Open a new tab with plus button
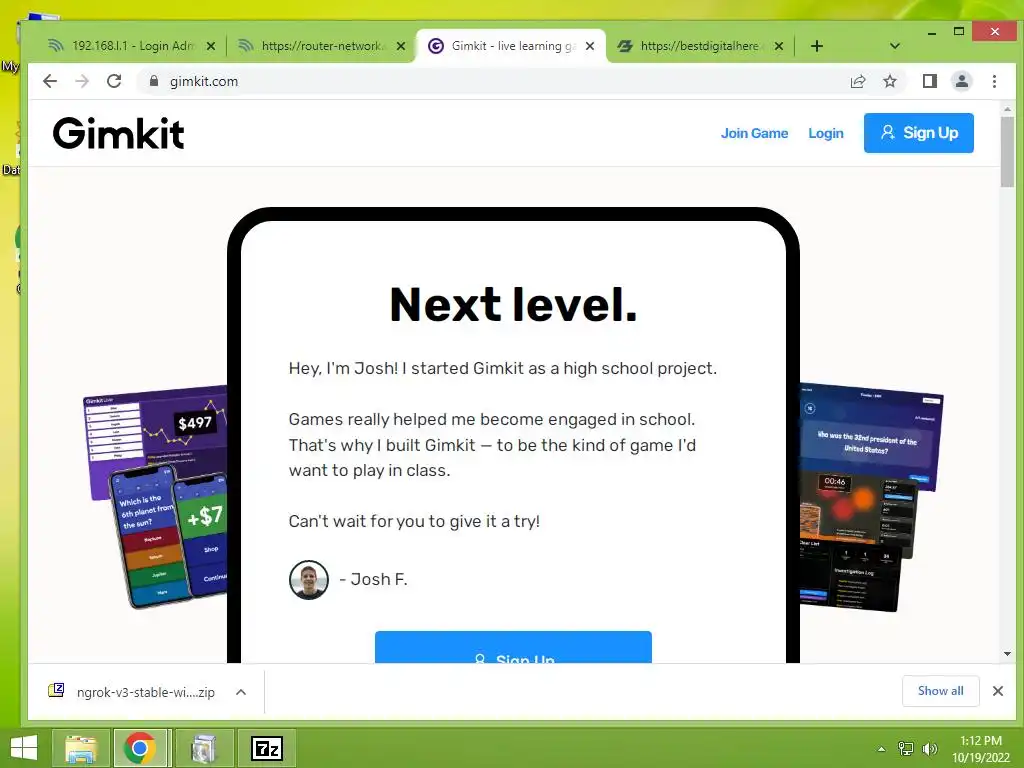1024x768 pixels. click(816, 46)
